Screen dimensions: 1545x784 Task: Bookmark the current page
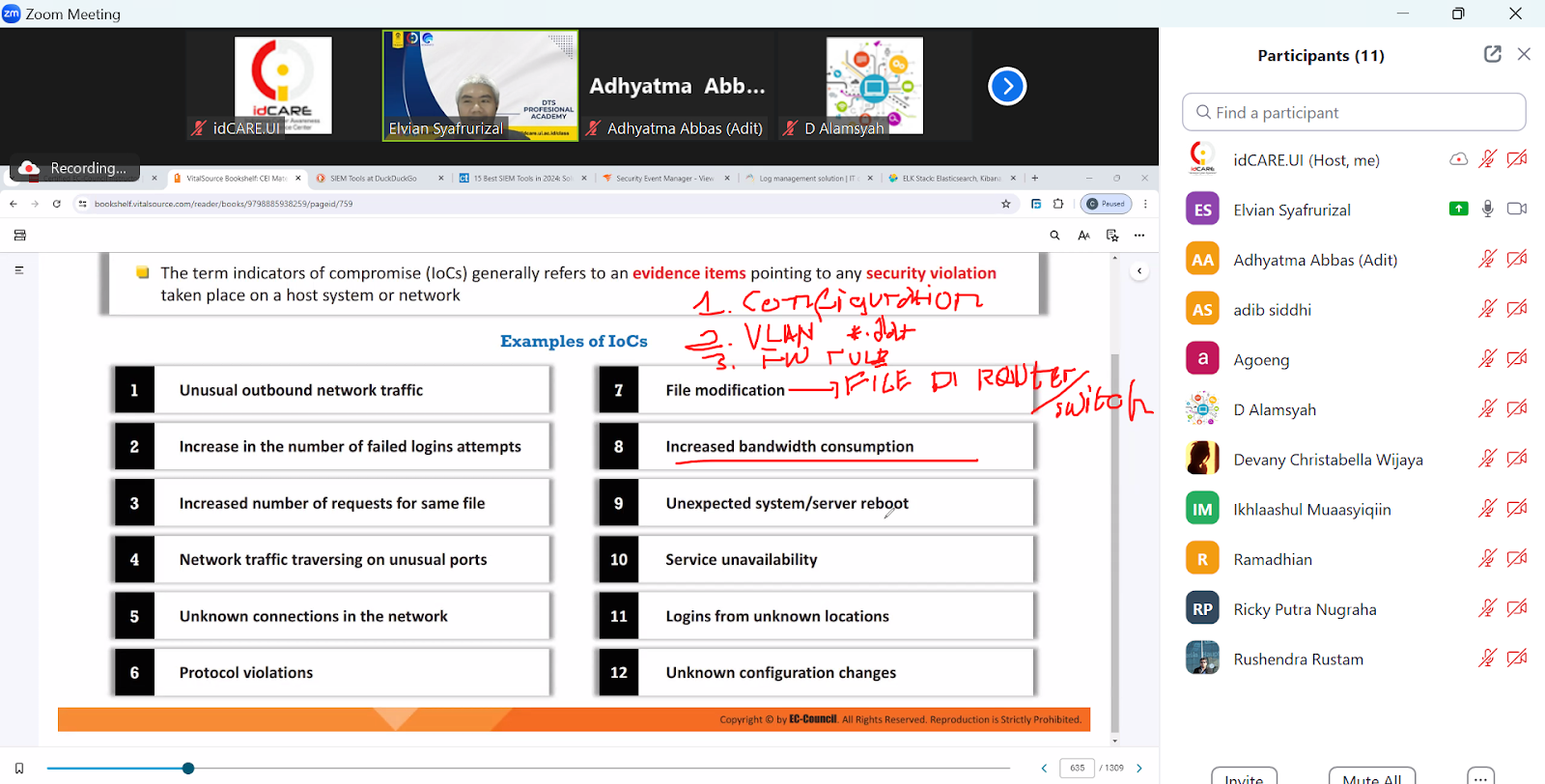18,769
